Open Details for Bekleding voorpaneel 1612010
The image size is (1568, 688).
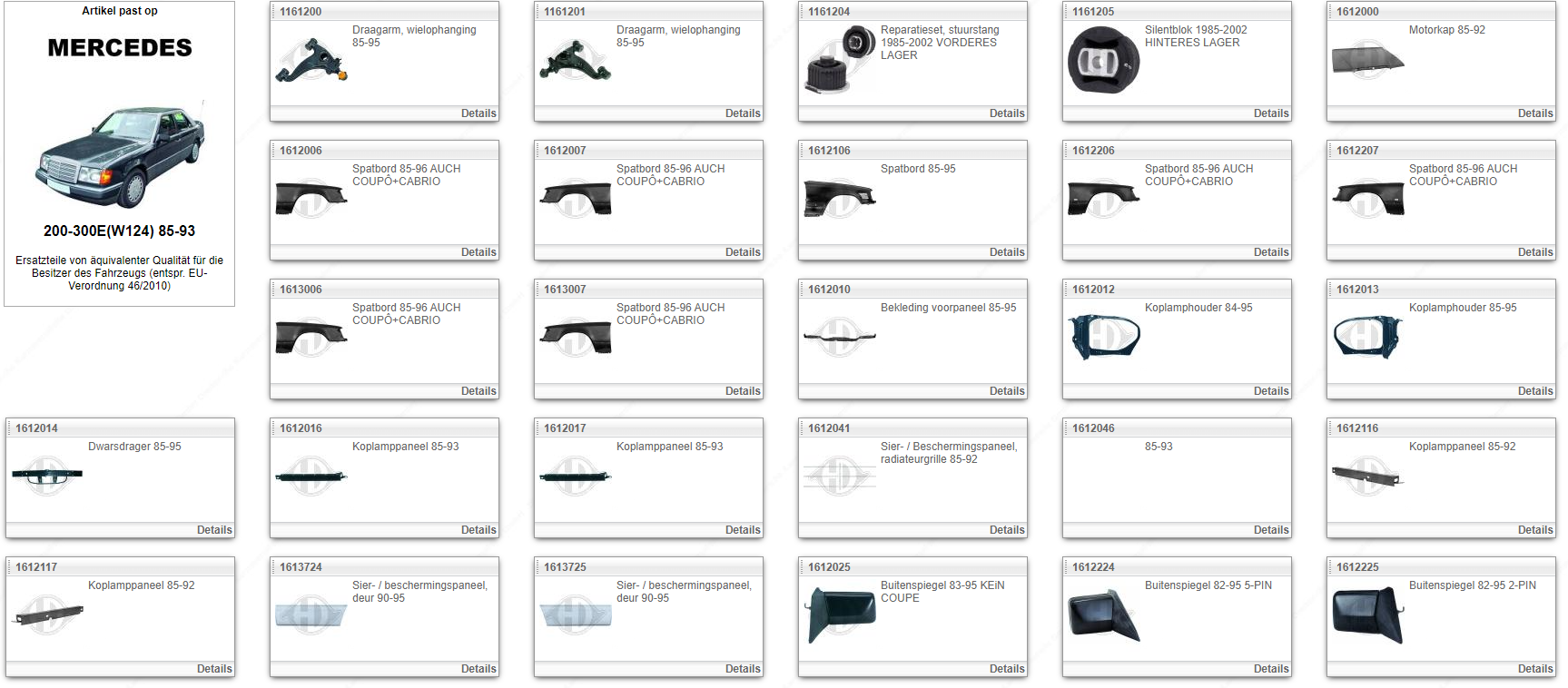[x=1007, y=391]
